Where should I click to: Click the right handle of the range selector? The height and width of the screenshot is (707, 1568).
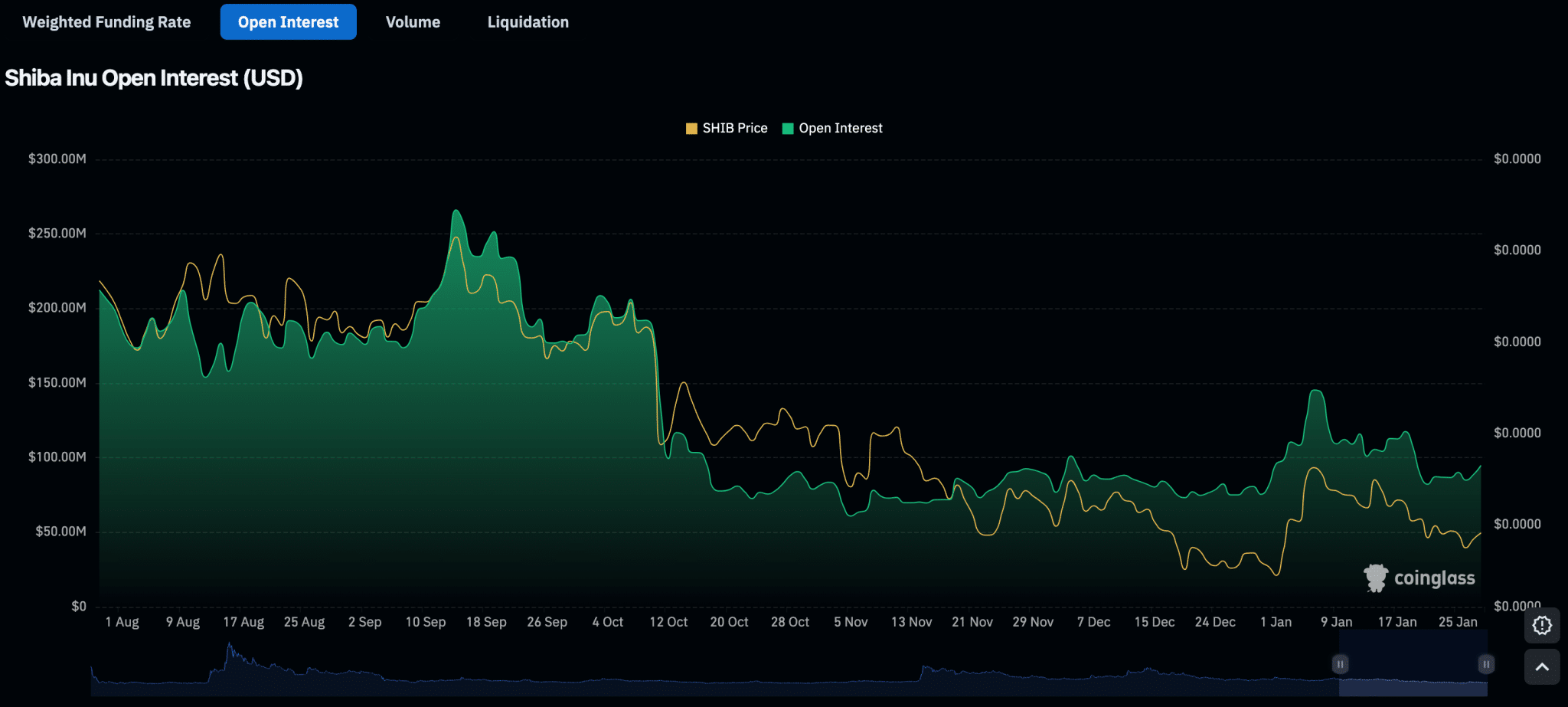[1485, 664]
